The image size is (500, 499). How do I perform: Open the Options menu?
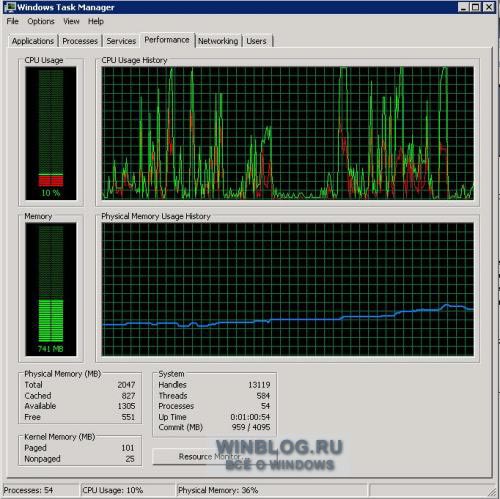click(41, 21)
